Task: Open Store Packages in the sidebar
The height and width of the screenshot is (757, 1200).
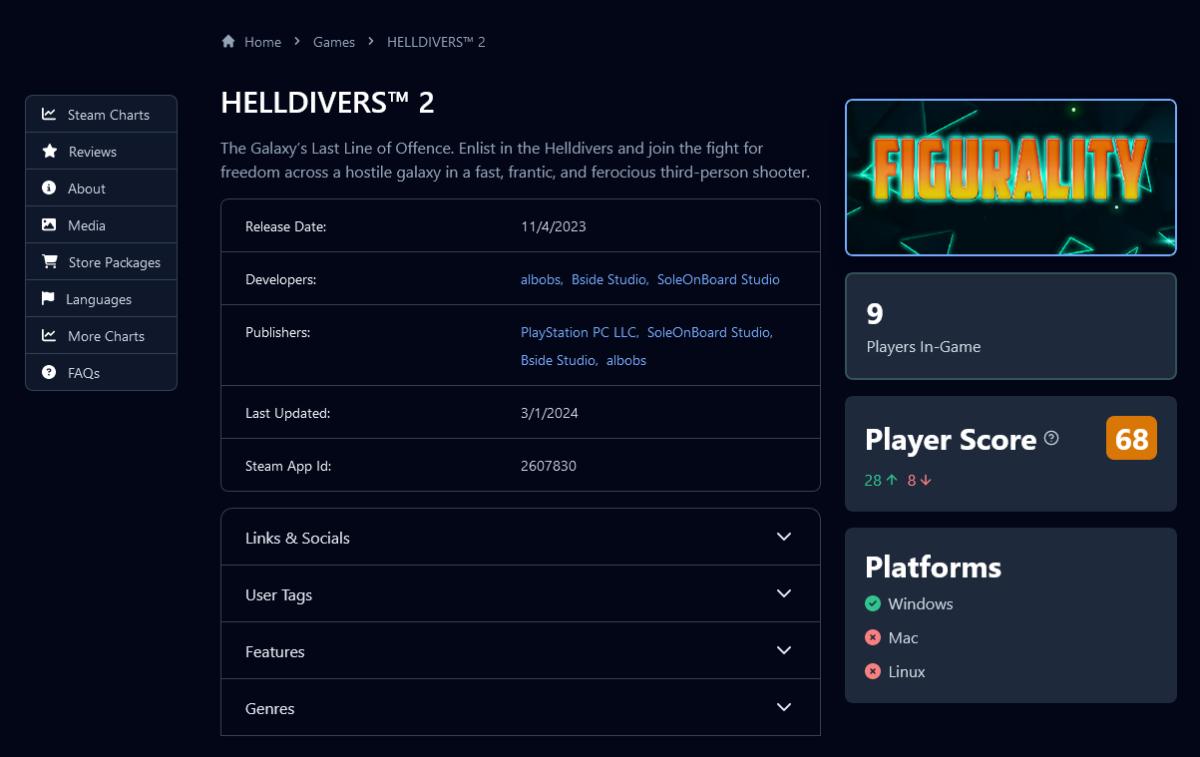Action: [x=101, y=262]
